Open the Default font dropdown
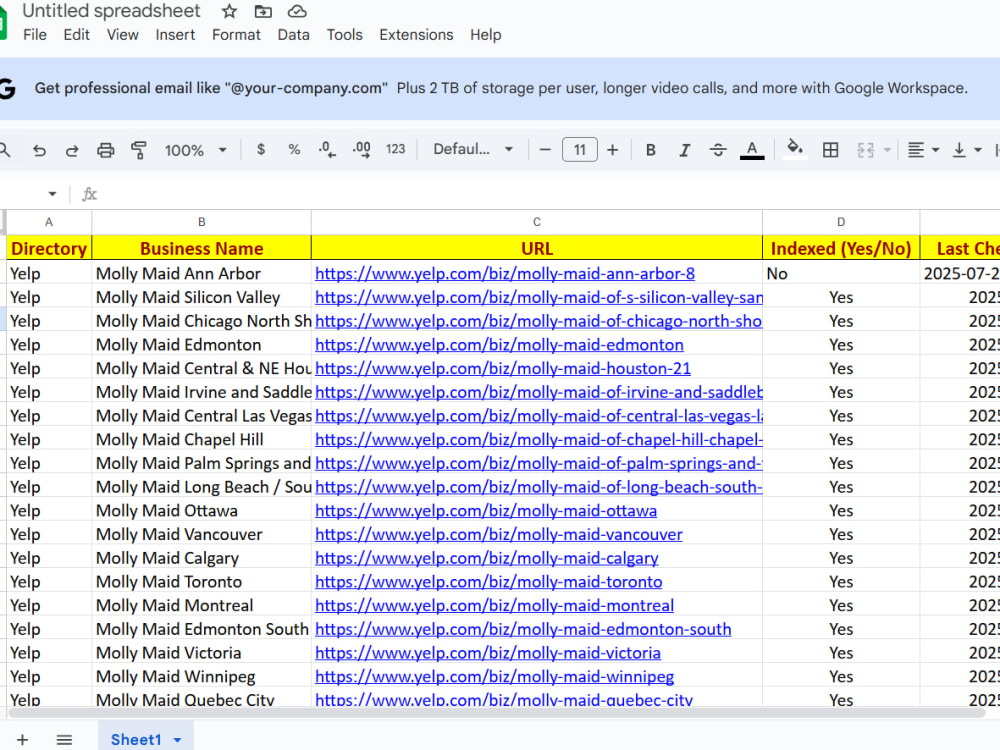This screenshot has width=1000, height=750. click(x=473, y=149)
